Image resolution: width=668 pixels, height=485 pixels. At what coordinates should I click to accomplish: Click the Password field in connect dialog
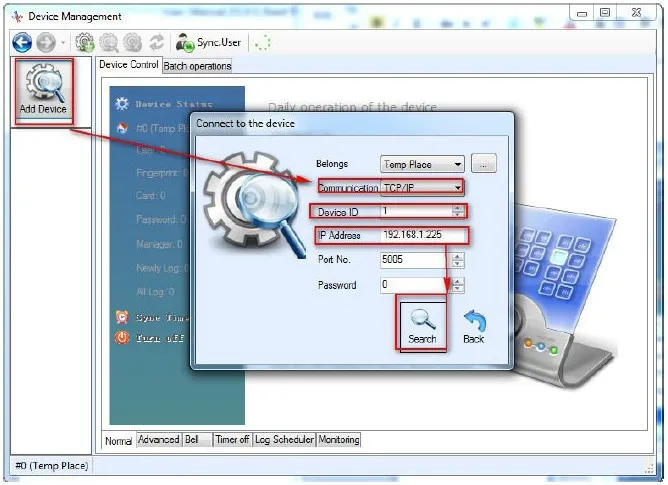tap(416, 285)
